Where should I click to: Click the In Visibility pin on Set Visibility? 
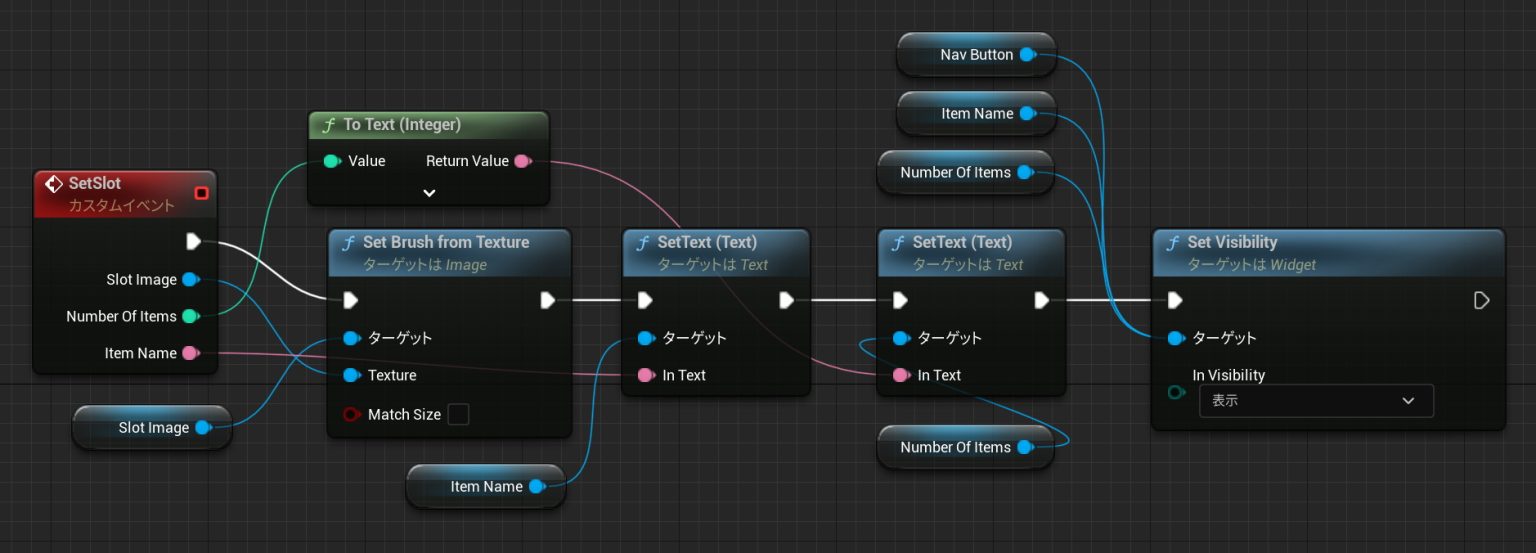[x=1176, y=392]
